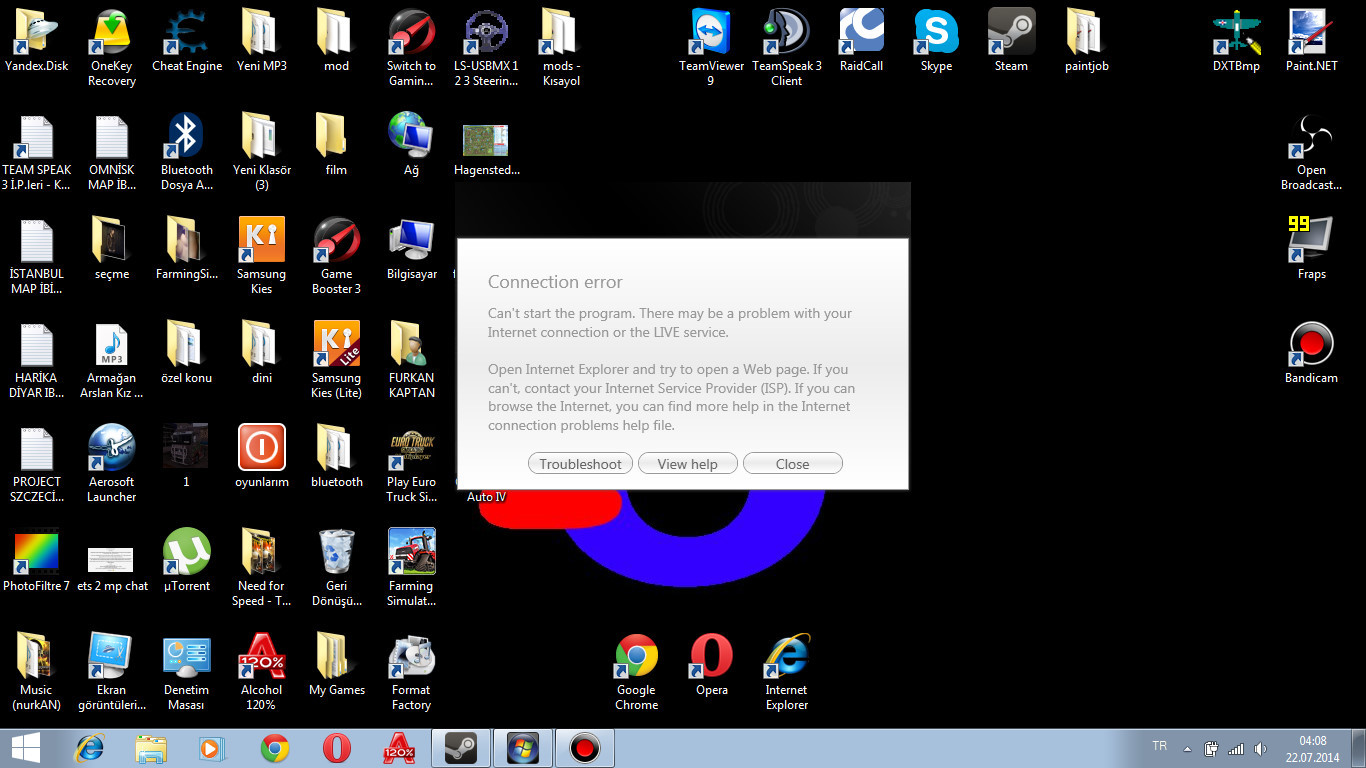Click the TR language indicator

pyautogui.click(x=1160, y=746)
